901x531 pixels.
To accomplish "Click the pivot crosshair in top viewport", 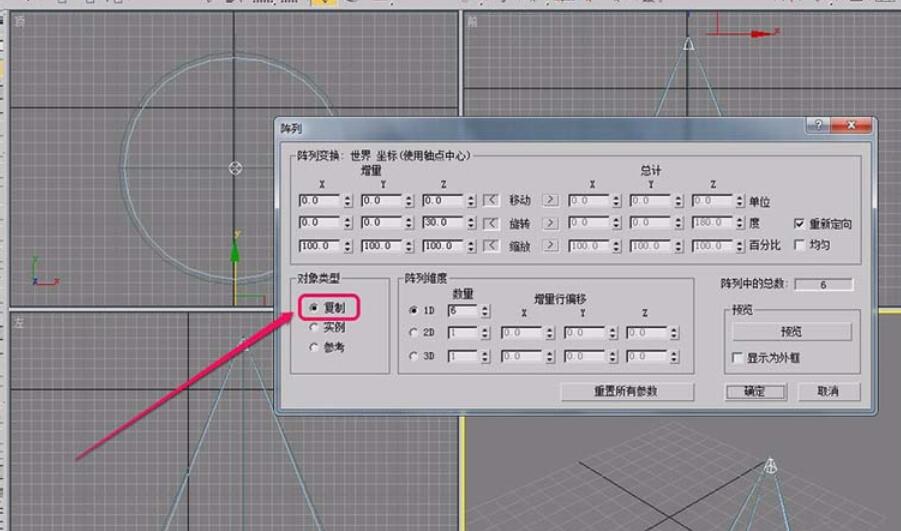I will click(235, 168).
